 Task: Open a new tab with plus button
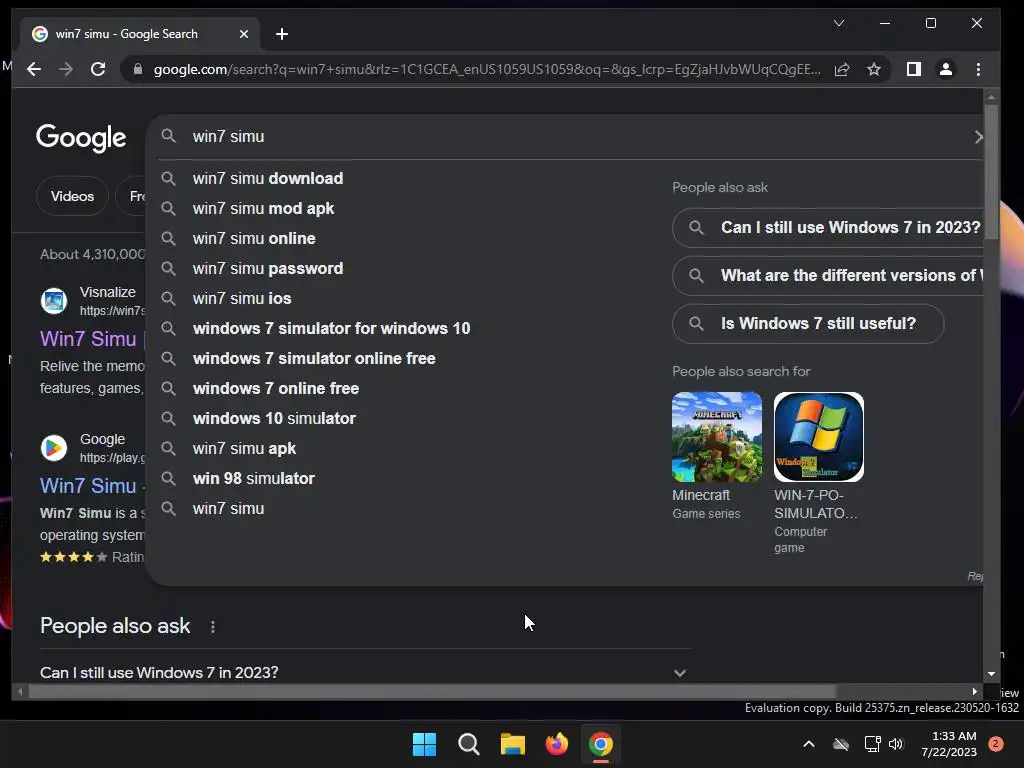(x=282, y=34)
